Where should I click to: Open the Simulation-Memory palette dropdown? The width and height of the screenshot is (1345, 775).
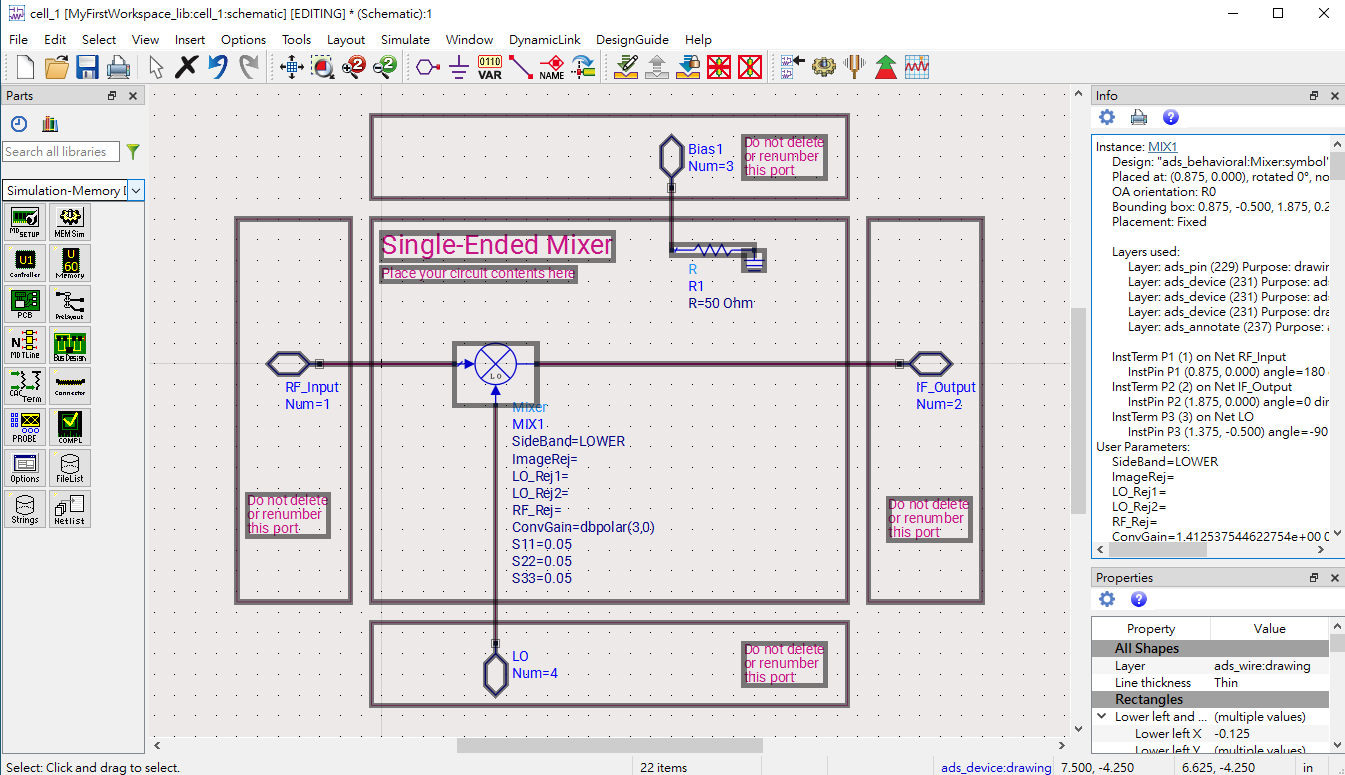tap(136, 190)
